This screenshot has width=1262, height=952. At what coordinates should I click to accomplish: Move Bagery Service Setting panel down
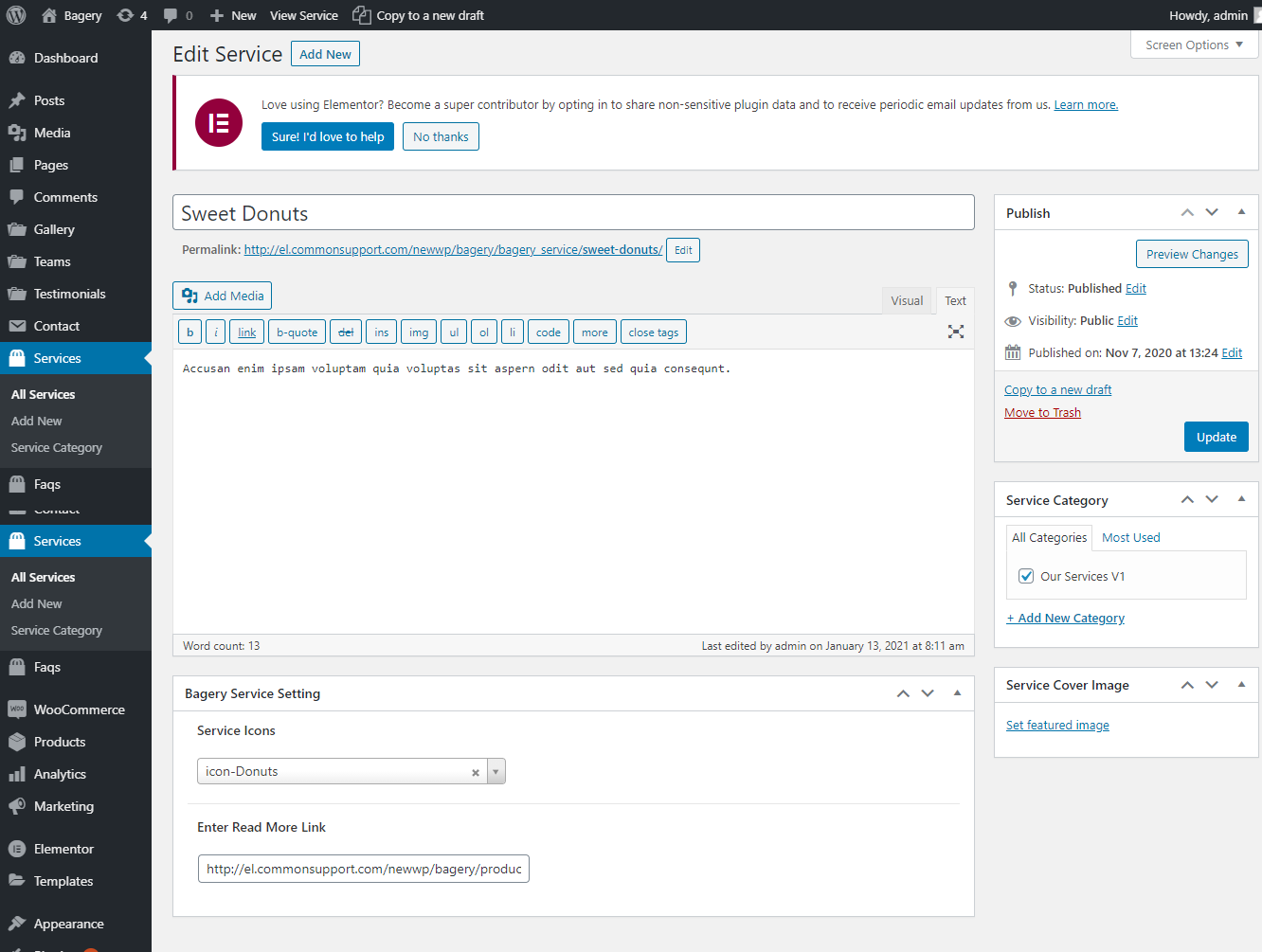[928, 693]
